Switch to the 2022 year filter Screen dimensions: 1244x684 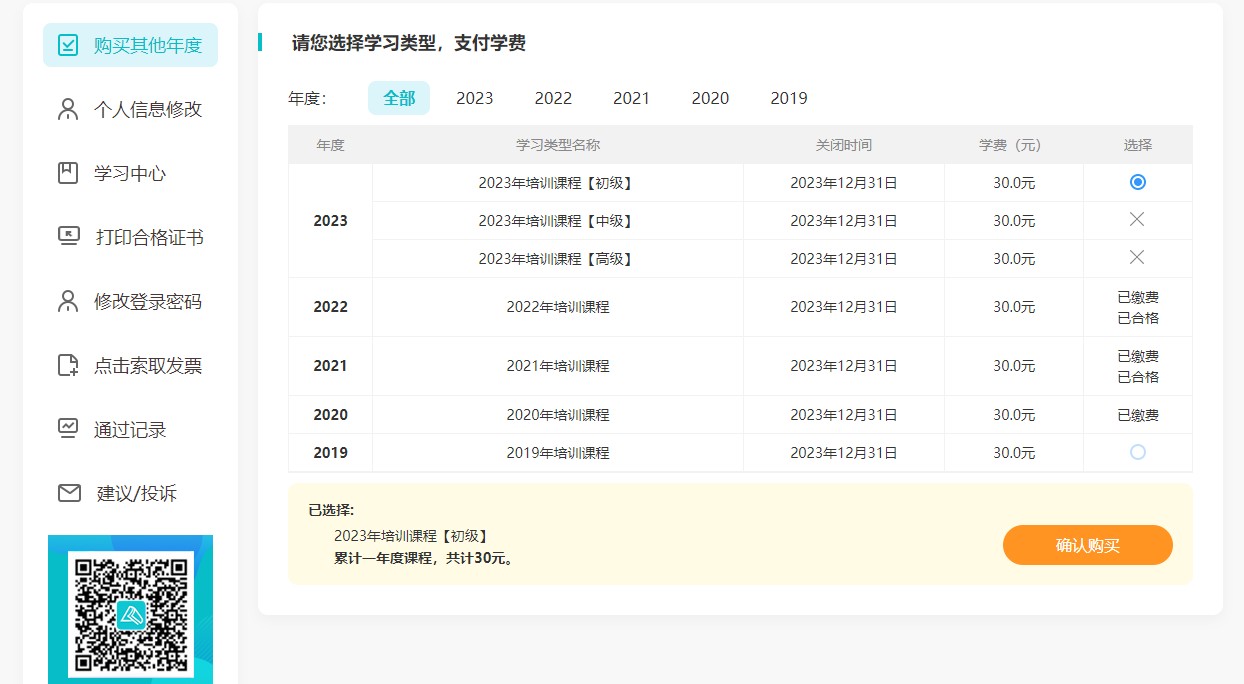tap(553, 97)
